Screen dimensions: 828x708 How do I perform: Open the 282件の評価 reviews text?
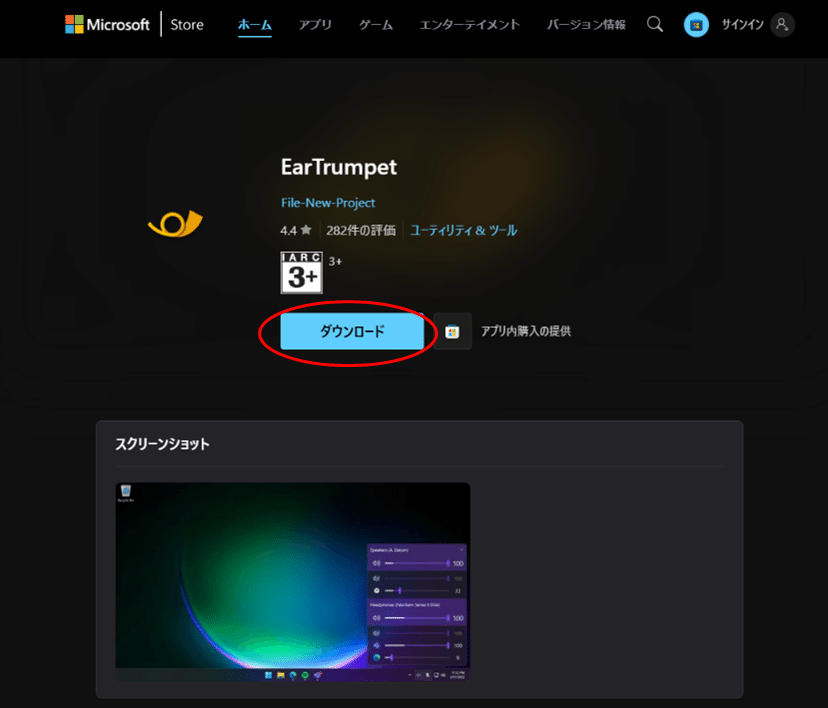pyautogui.click(x=361, y=230)
